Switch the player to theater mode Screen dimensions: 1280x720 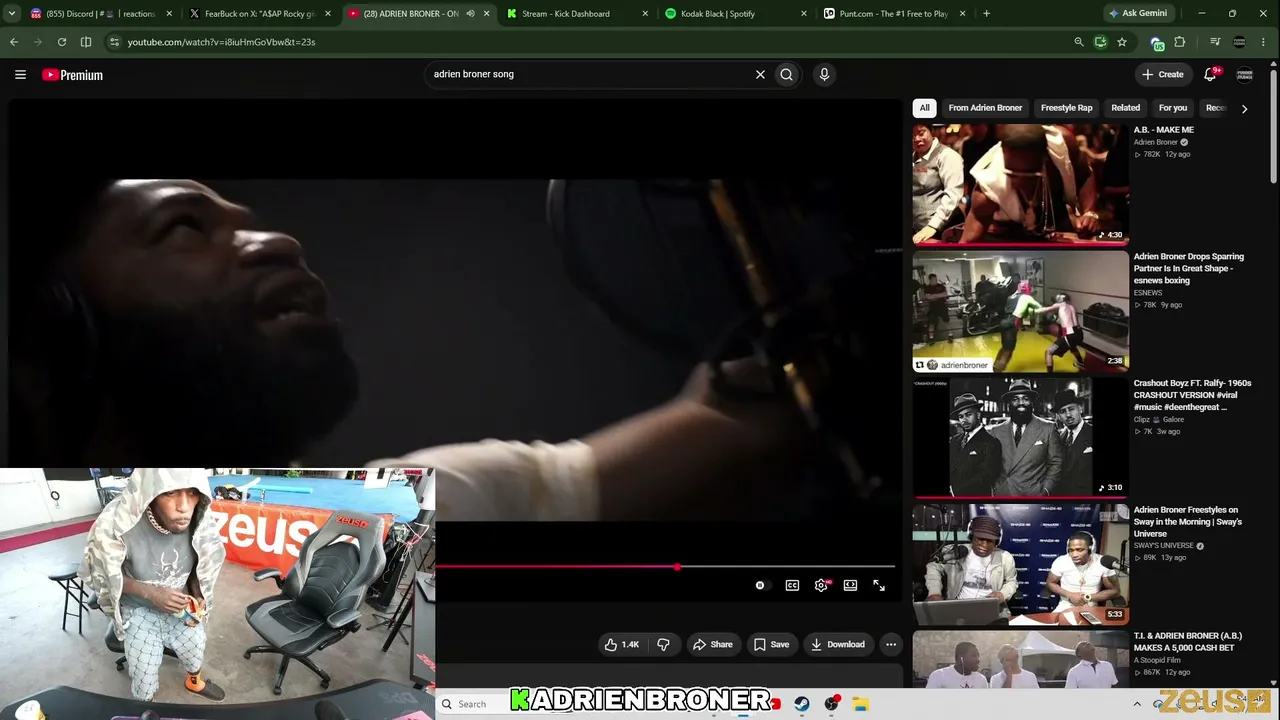tap(850, 586)
